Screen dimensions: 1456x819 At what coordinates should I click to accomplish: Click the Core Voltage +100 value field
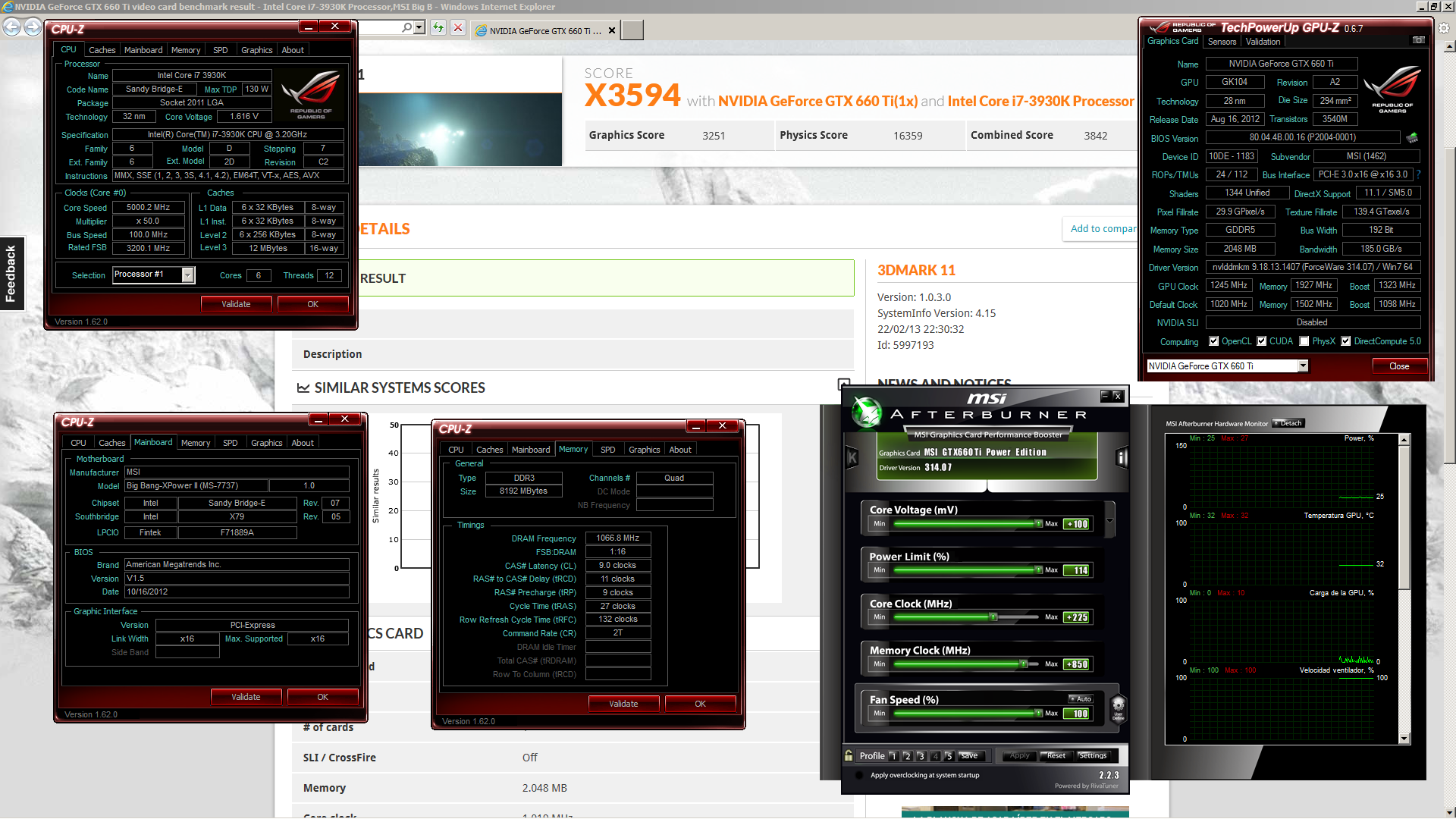[x=1077, y=524]
